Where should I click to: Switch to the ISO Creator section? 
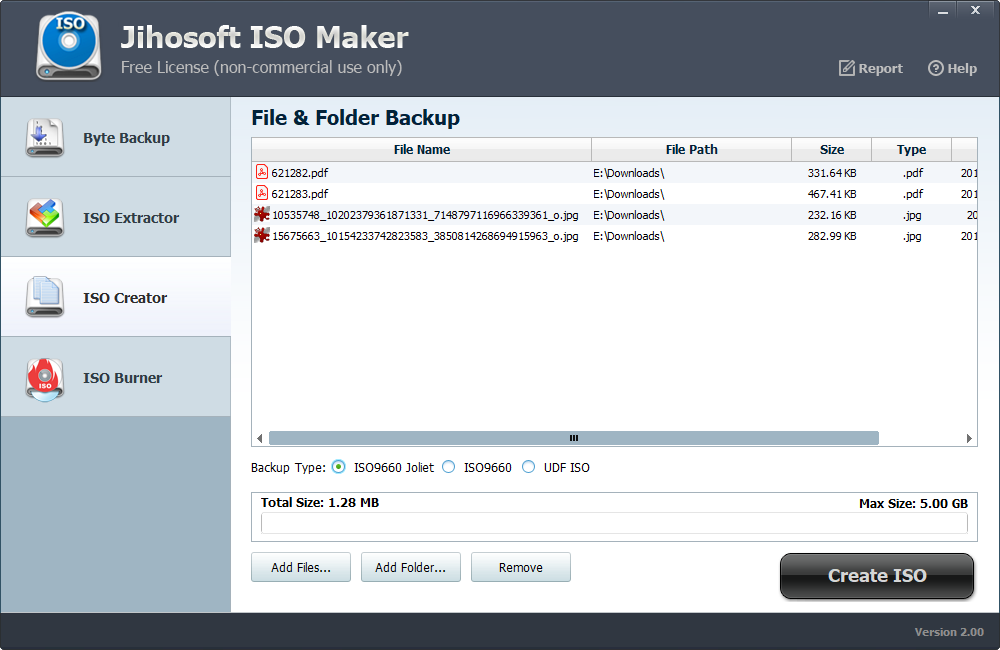[x=115, y=297]
